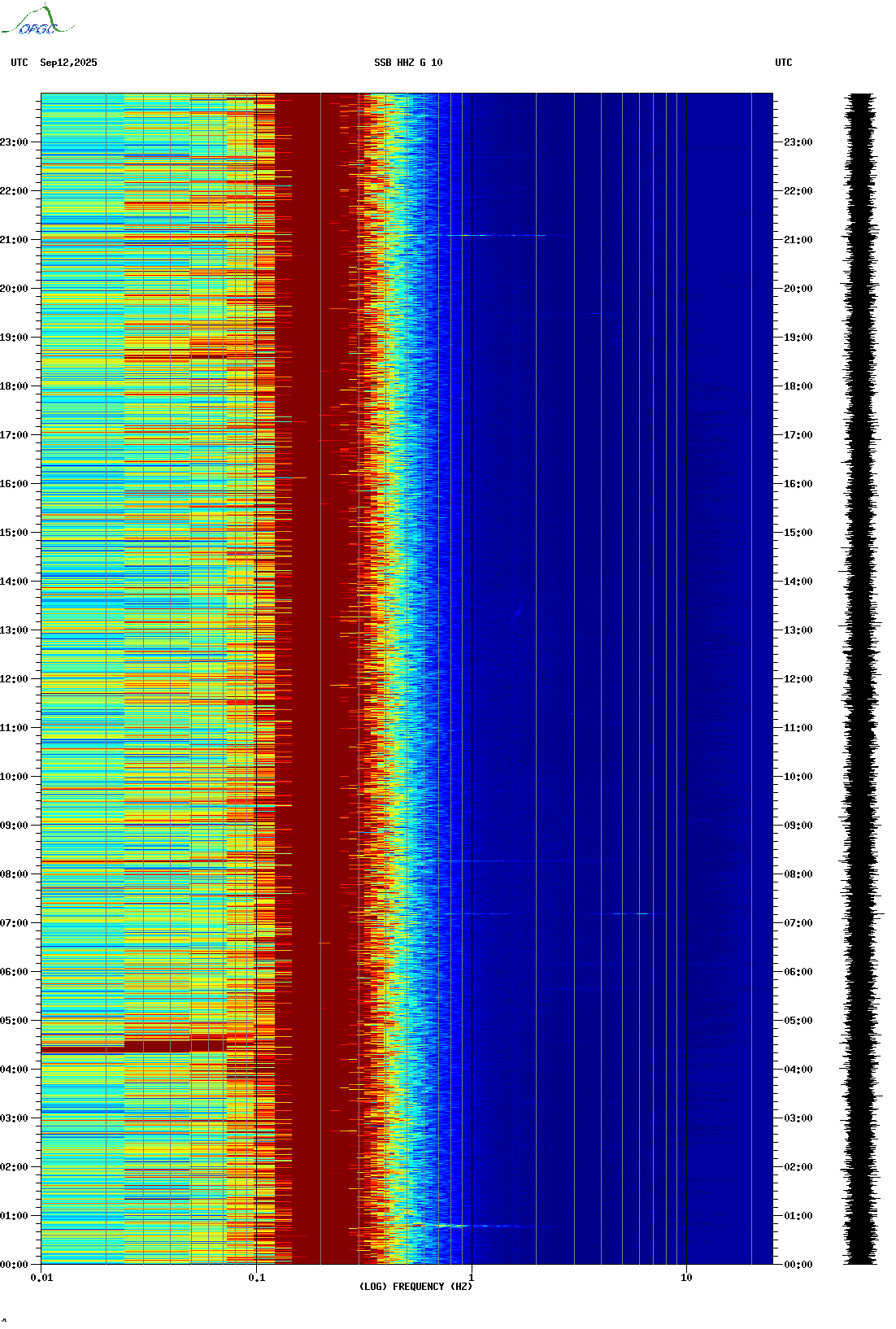Click the right axis 05:00 label
The width and height of the screenshot is (896, 1329).
(x=798, y=1021)
